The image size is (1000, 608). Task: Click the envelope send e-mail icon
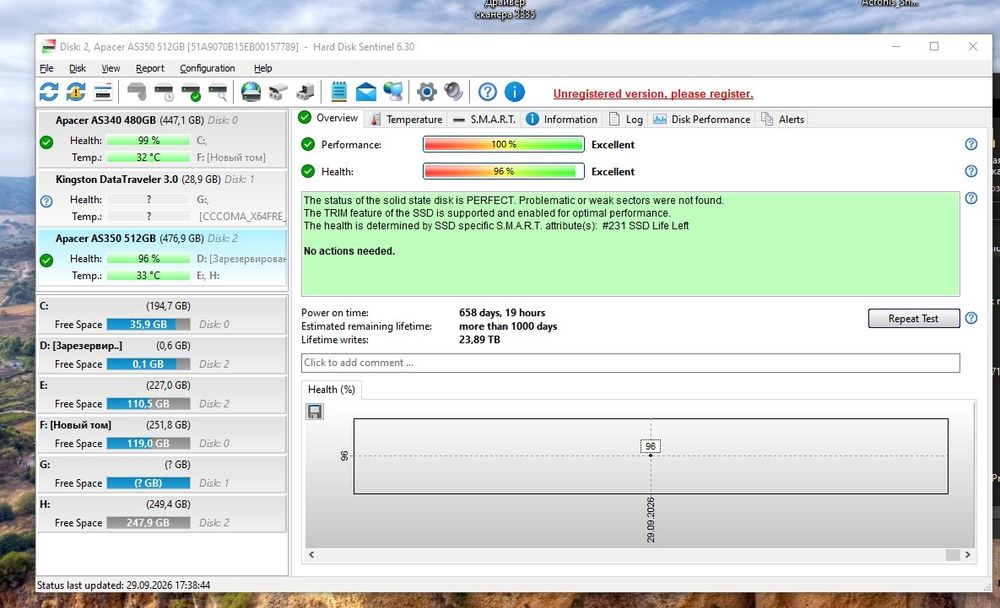click(x=365, y=92)
